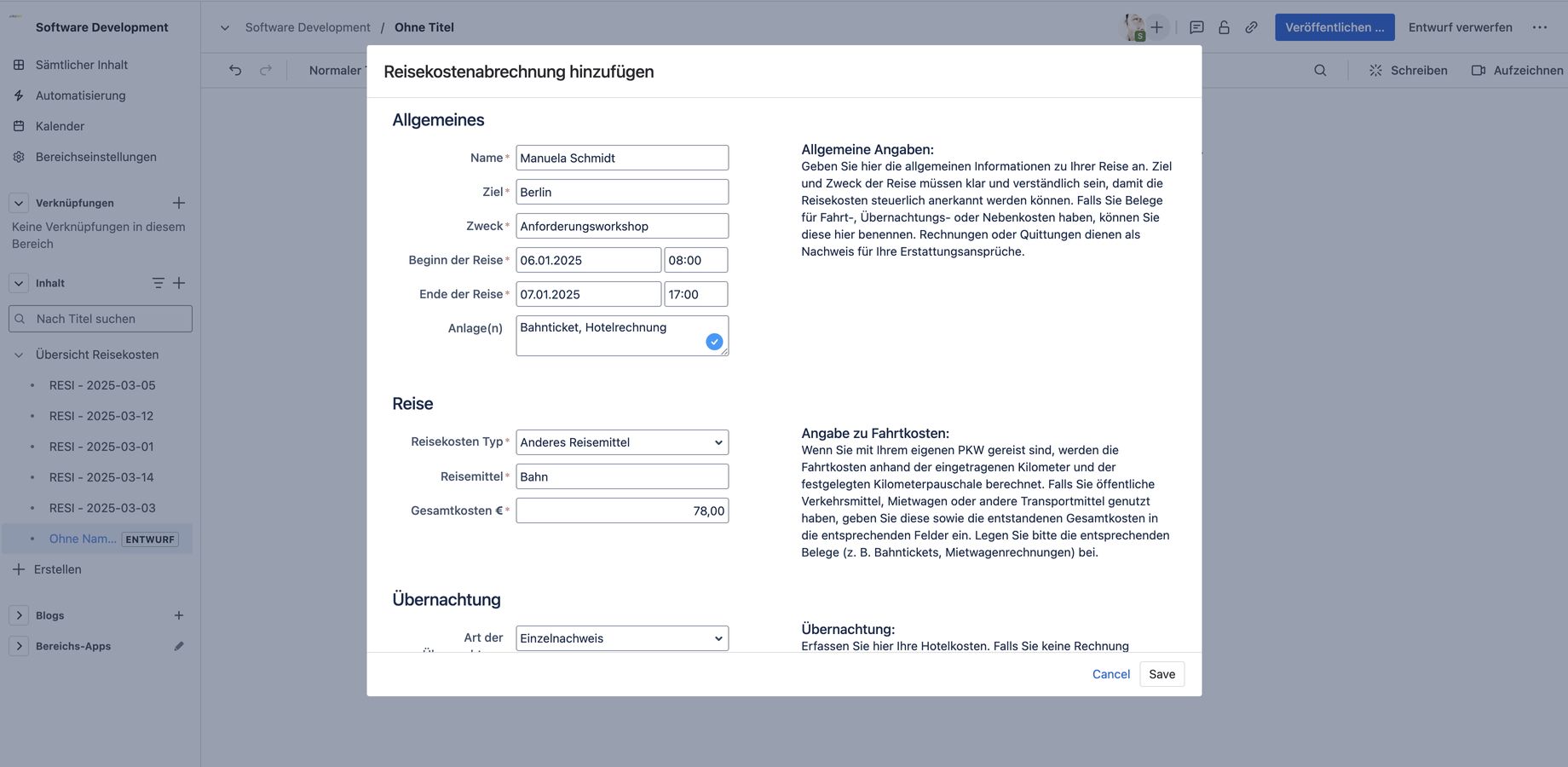
Task: Open the more actions ellipsis menu
Action: tap(1539, 27)
